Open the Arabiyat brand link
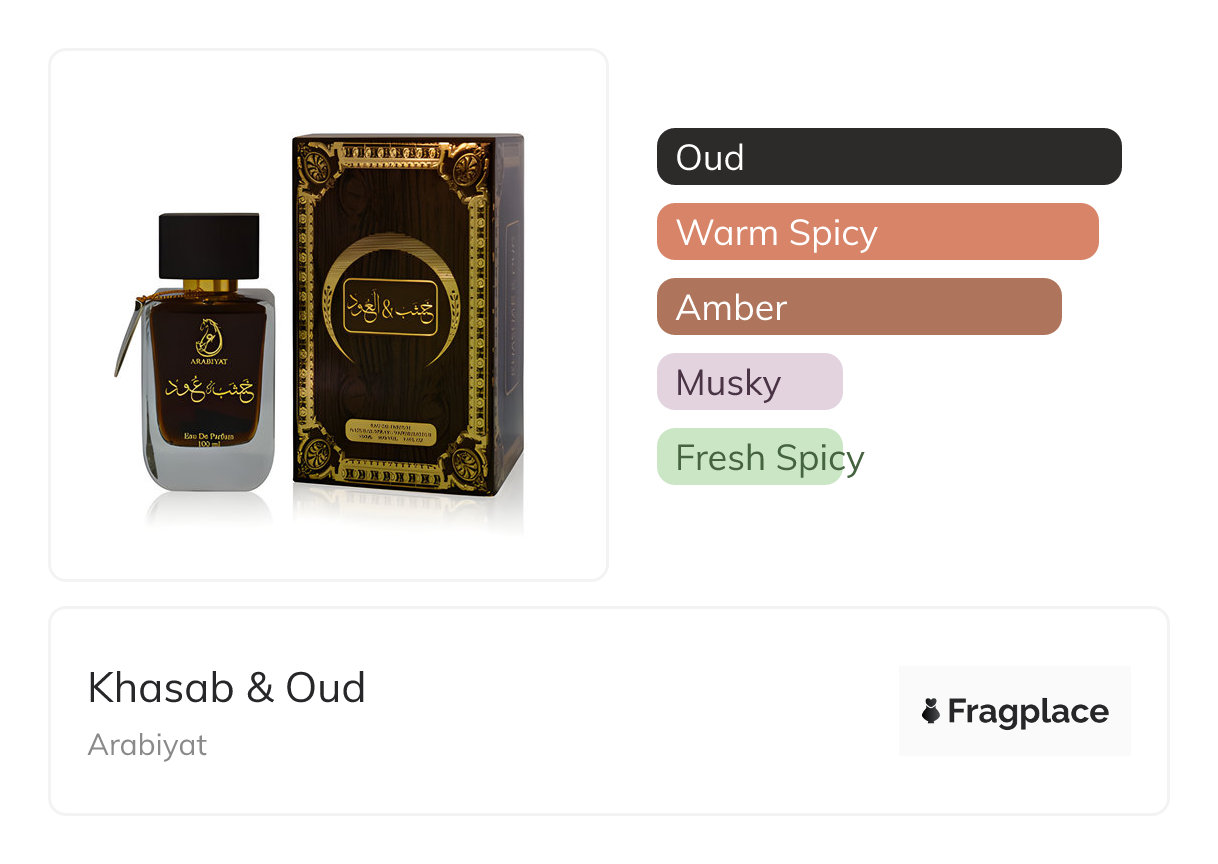Screen dimensions: 1218x864 tap(147, 745)
